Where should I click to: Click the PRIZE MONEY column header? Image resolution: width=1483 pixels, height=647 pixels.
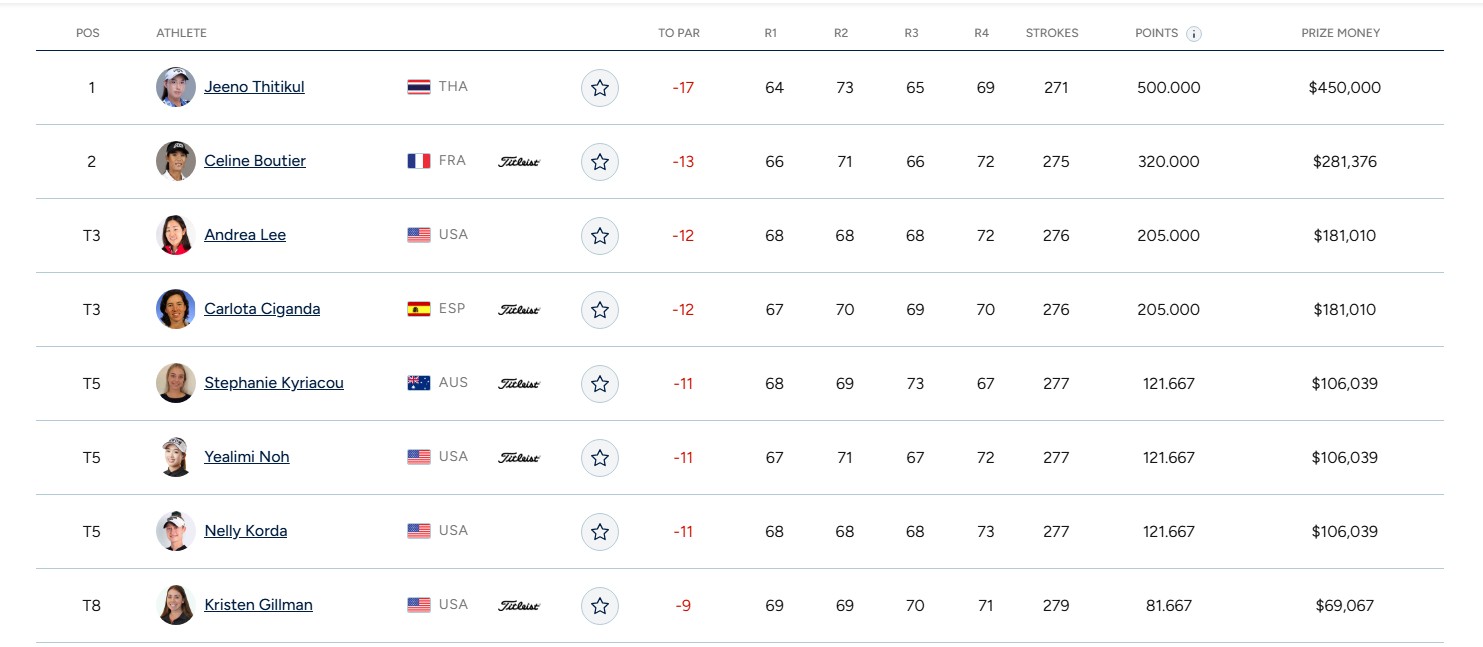tap(1340, 33)
